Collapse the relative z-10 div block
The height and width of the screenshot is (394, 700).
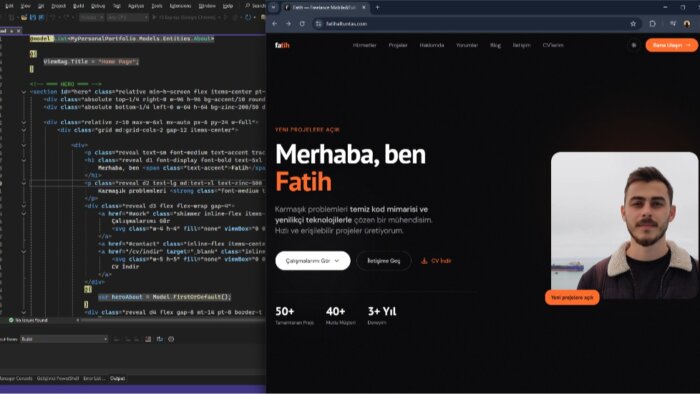24,122
